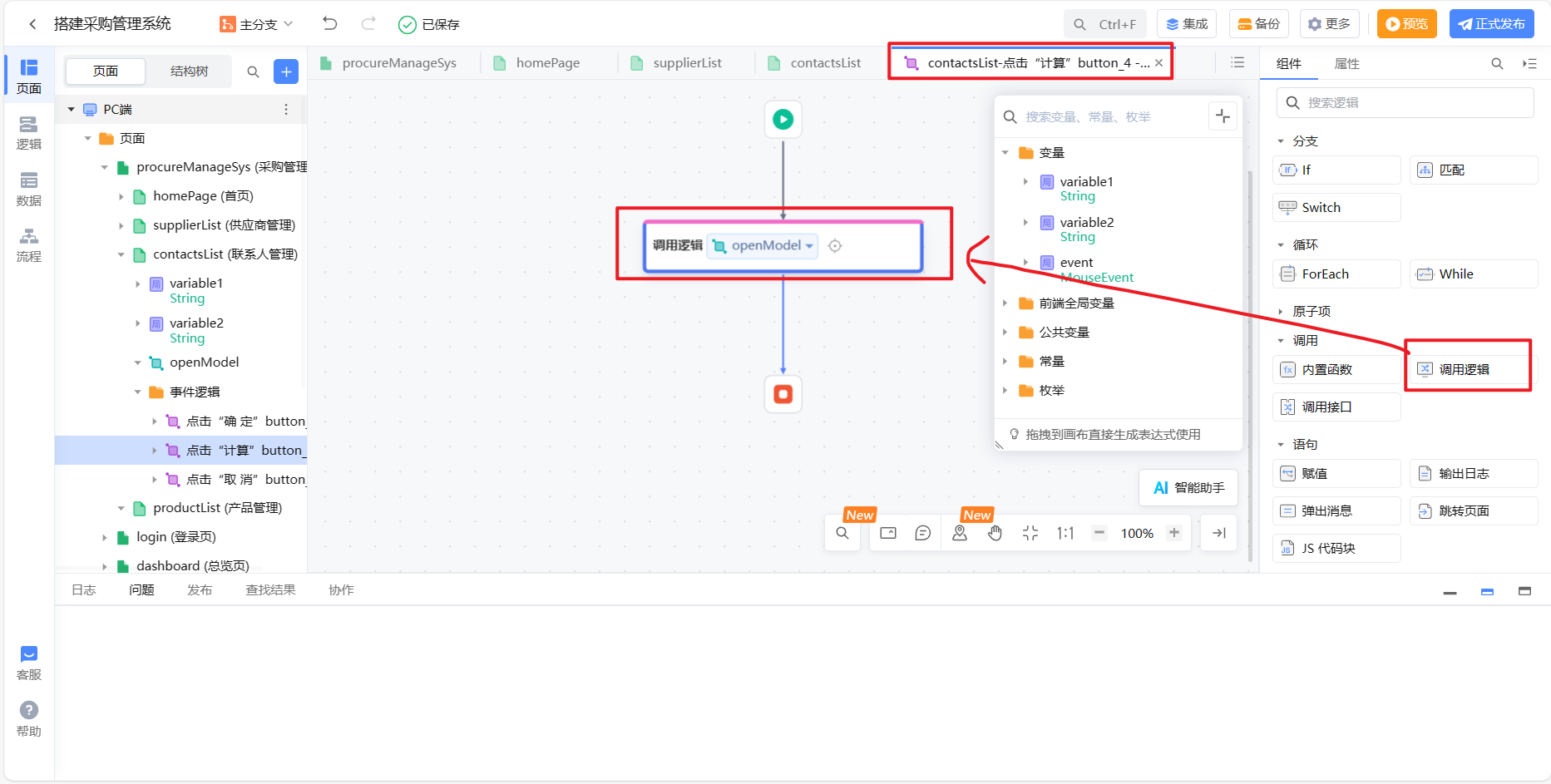Switch to the procureManageSys tab
The image size is (1551, 784).
click(x=389, y=63)
